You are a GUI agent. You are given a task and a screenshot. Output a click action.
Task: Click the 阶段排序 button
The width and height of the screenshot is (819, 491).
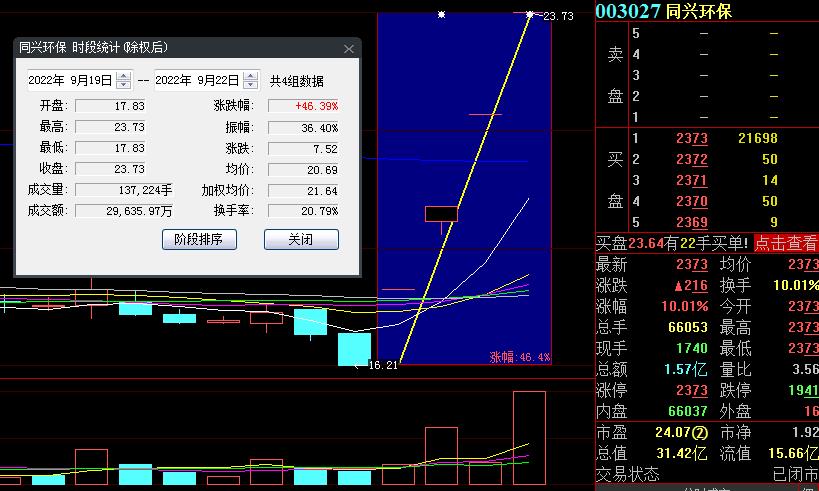point(198,240)
